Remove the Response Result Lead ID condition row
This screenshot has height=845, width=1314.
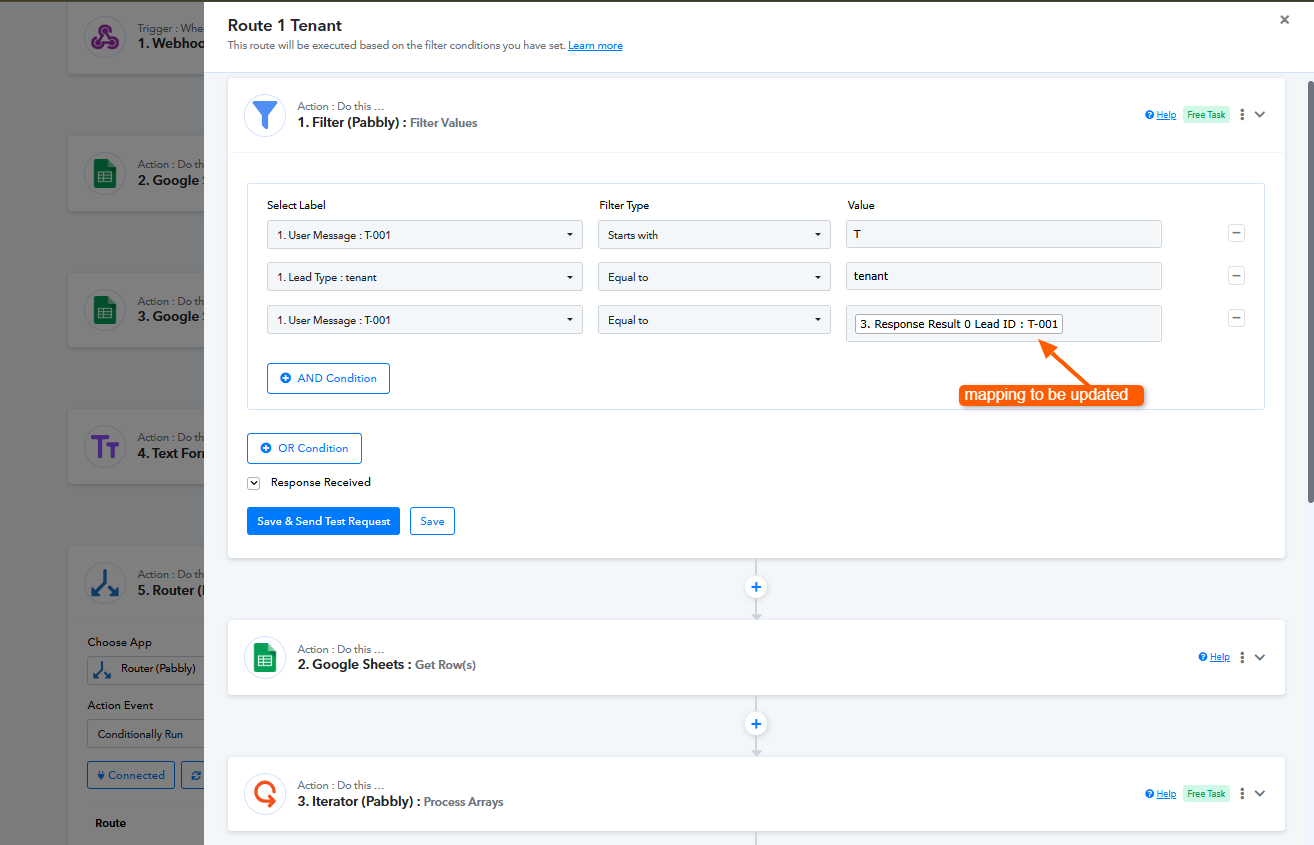tap(1236, 318)
